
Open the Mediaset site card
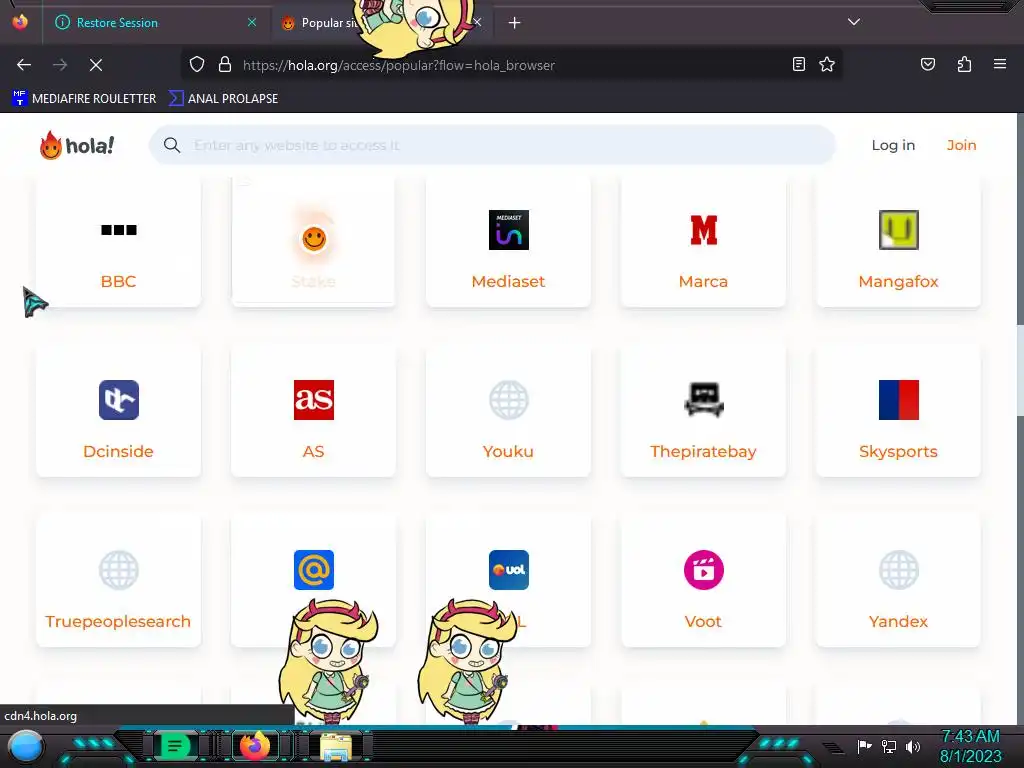[508, 242]
